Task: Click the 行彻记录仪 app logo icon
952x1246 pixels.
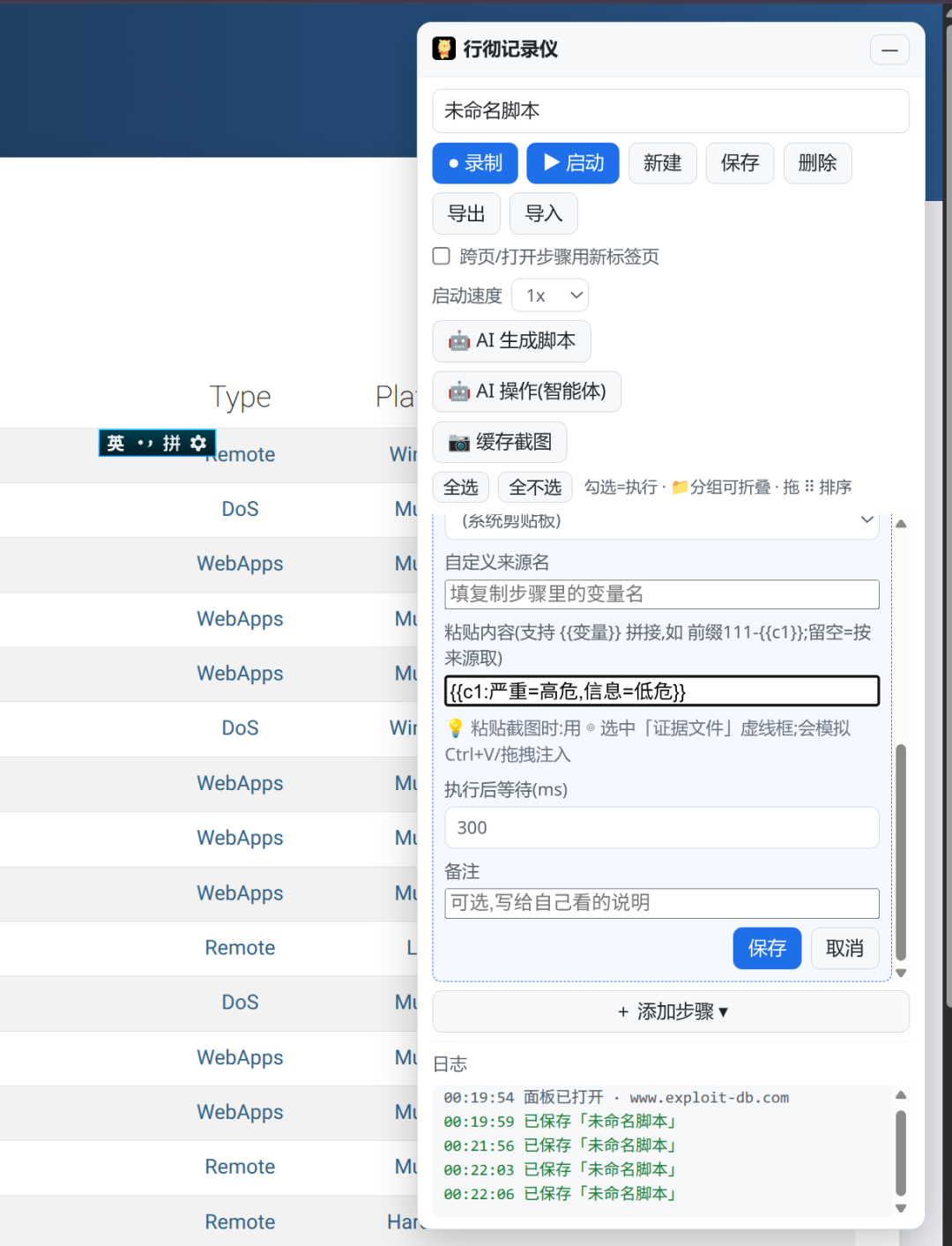Action: 444,48
